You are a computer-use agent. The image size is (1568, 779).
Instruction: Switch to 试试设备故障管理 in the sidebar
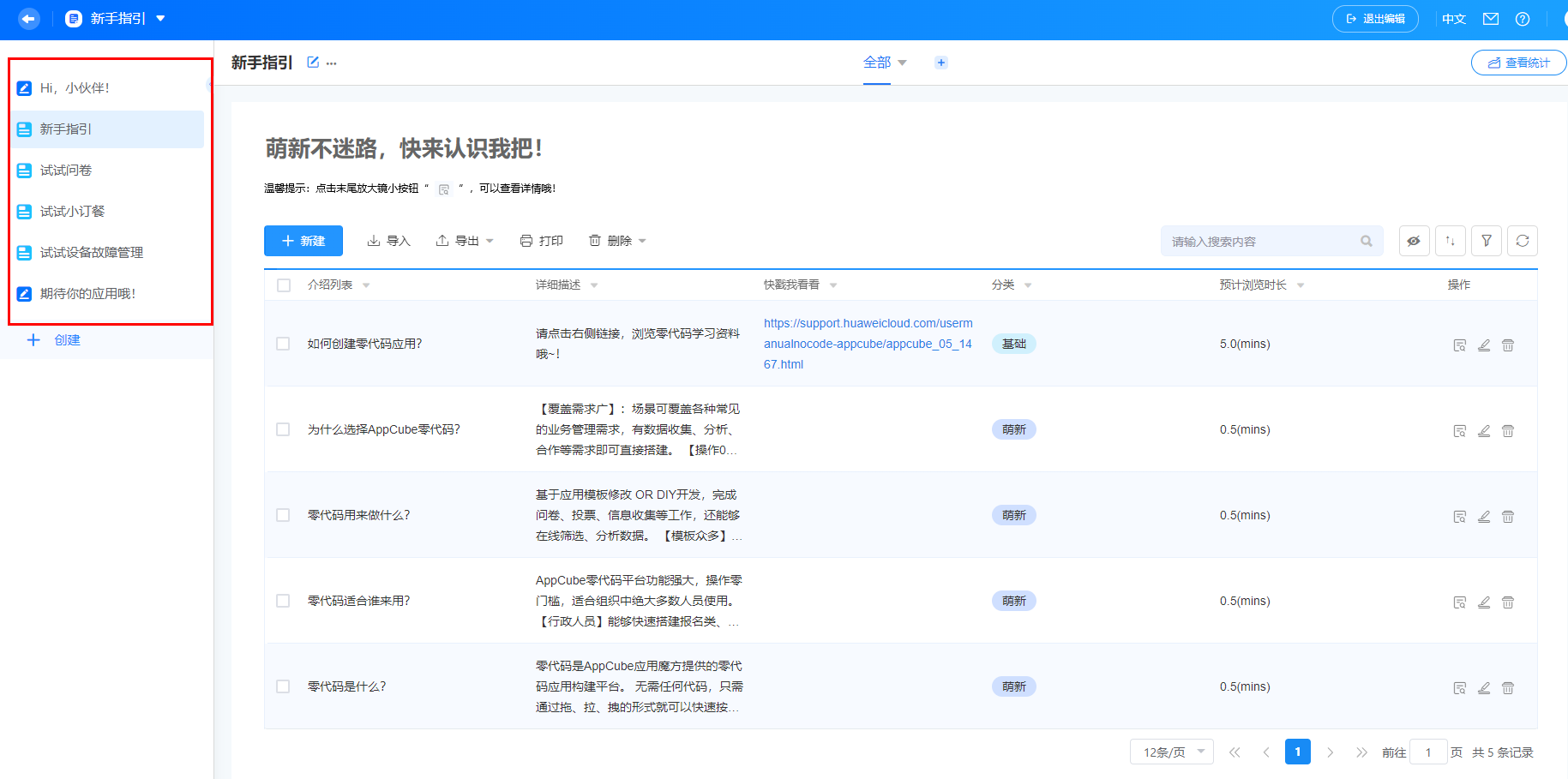click(92, 252)
